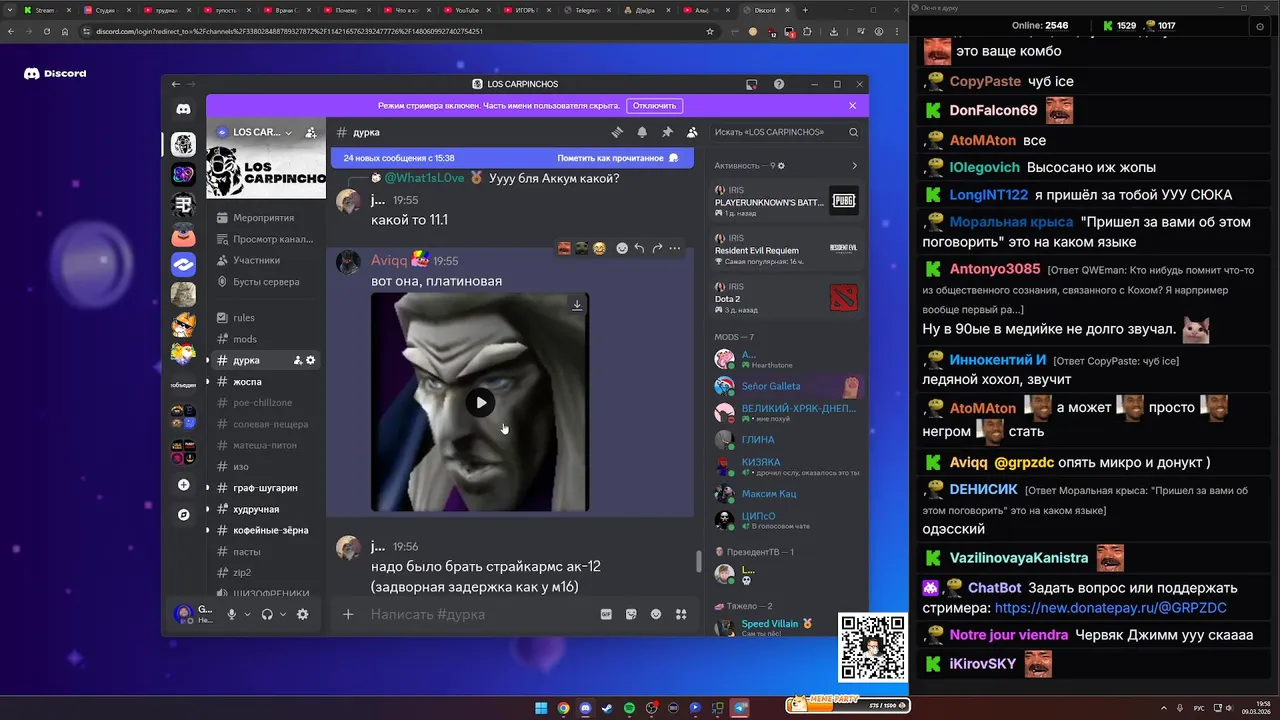This screenshot has height=720, width=1280.
Task: Click Aviqq username in Discord chat
Action: tap(389, 260)
